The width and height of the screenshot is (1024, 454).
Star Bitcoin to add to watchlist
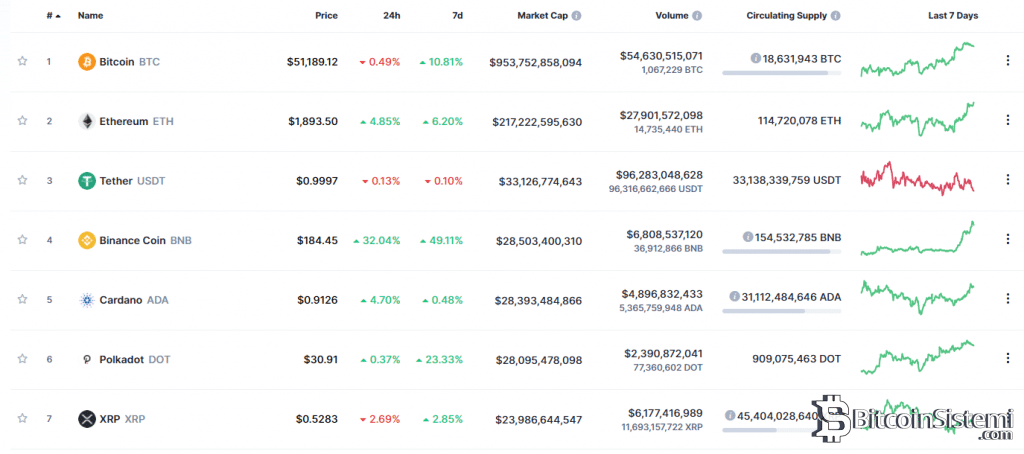tap(22, 62)
